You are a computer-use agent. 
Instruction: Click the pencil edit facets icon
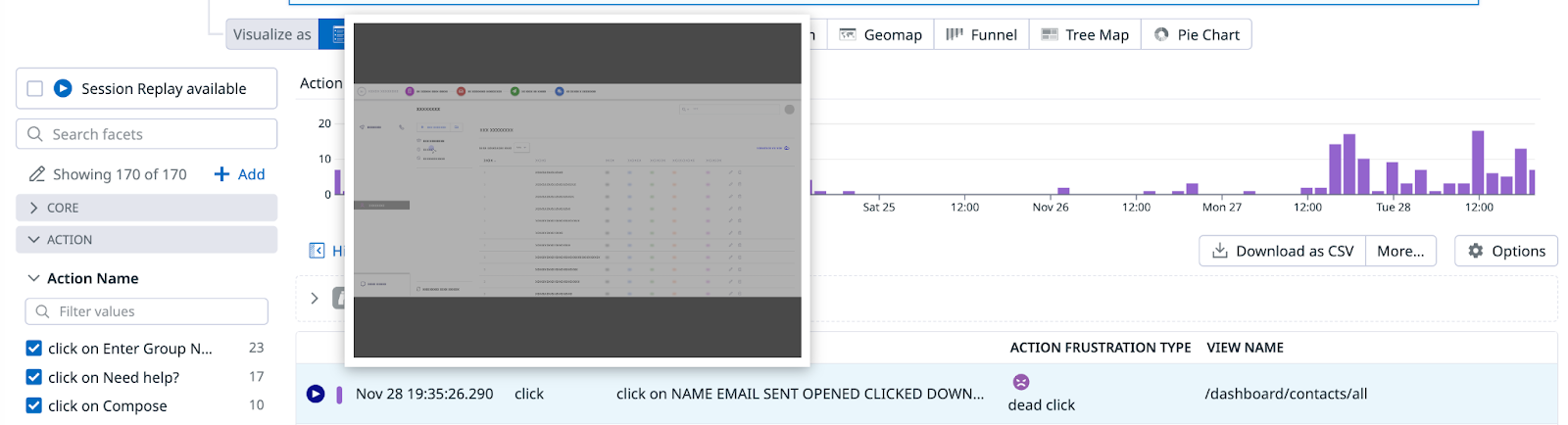point(37,174)
